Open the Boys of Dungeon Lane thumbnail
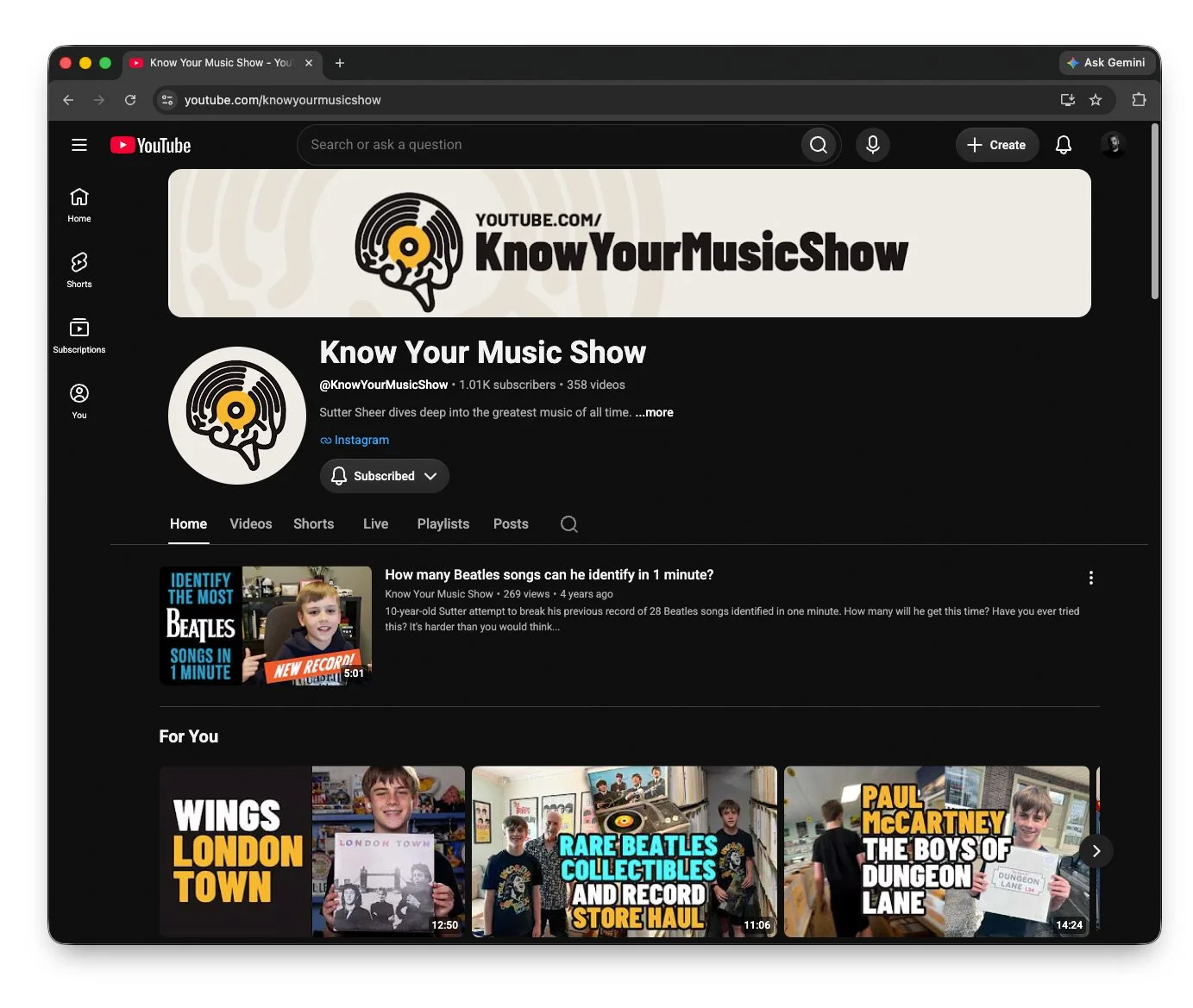Image resolution: width=1193 pixels, height=1008 pixels. pyautogui.click(x=937, y=852)
